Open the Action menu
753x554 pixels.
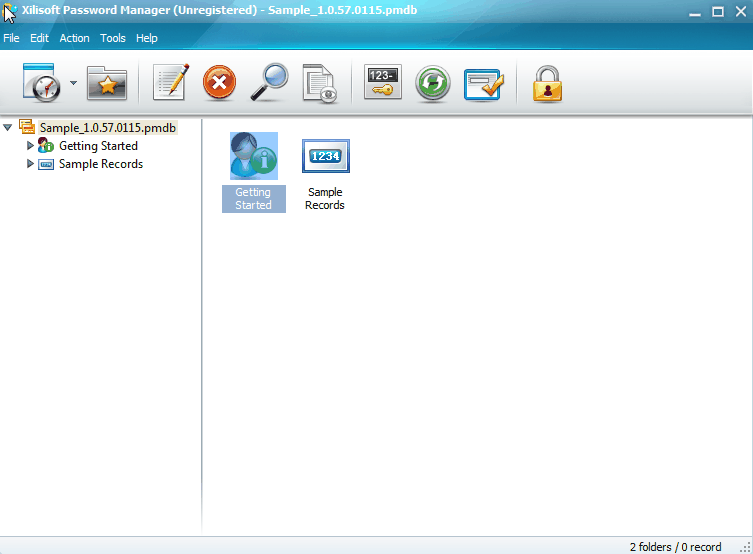(x=74, y=38)
